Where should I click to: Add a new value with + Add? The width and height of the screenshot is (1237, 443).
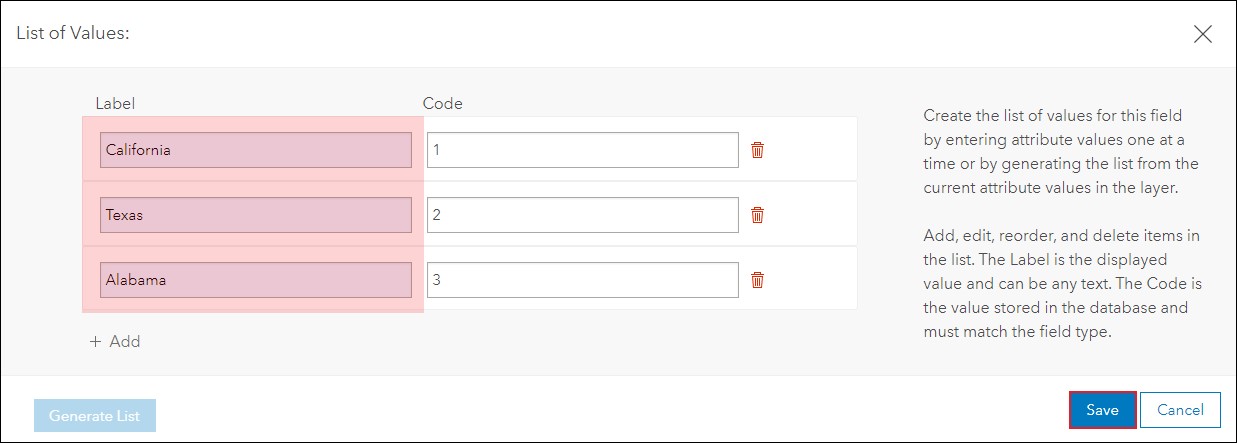(x=115, y=341)
